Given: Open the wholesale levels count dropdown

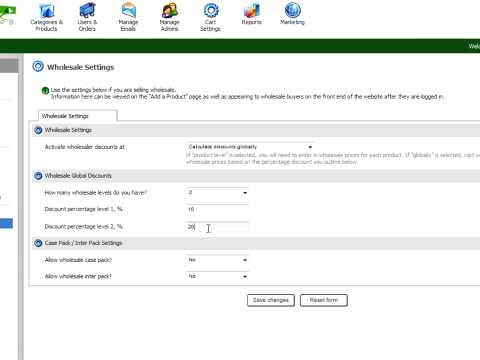Looking at the screenshot, I should (217, 193).
